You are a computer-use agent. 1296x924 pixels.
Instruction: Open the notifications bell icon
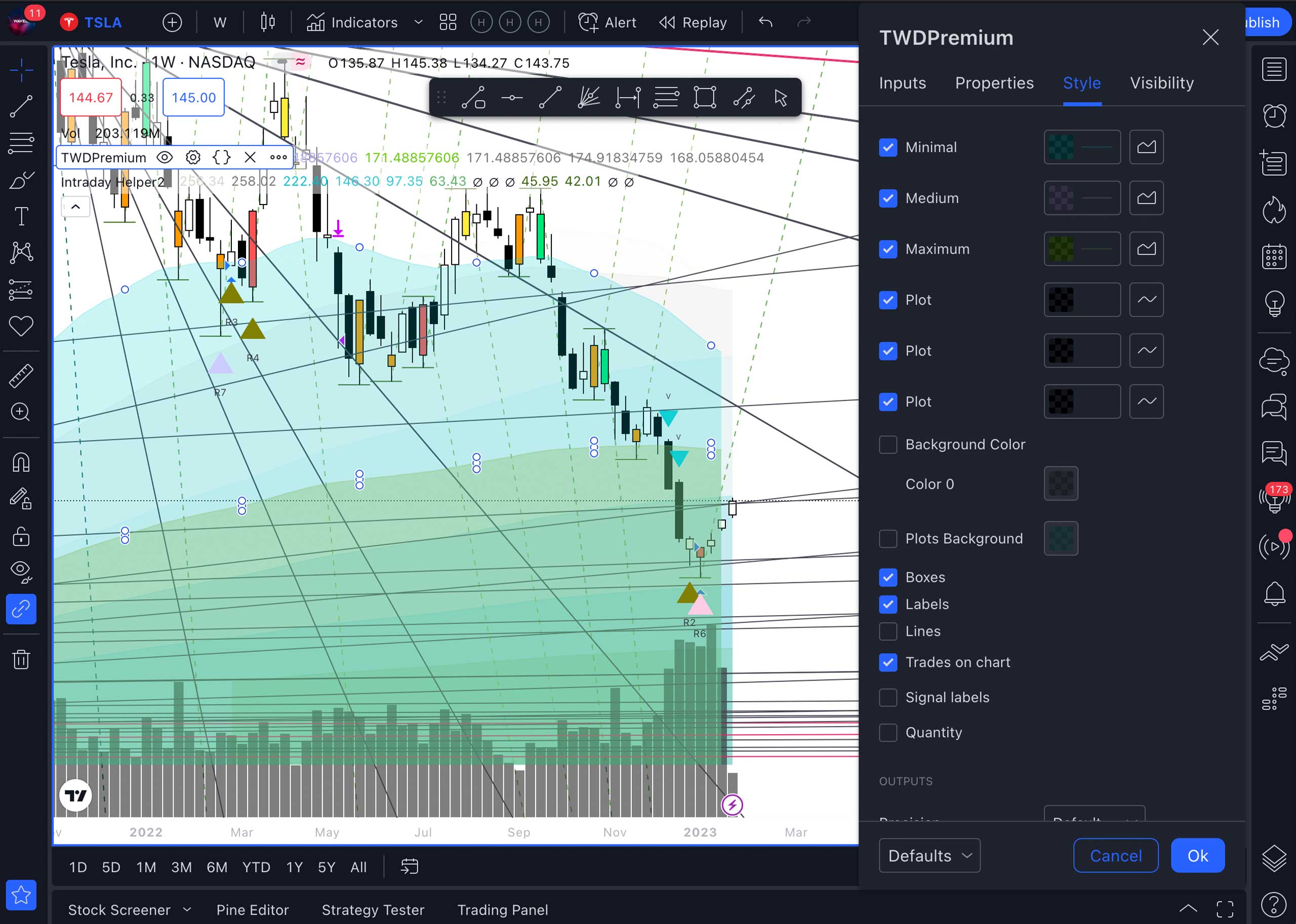(1274, 594)
